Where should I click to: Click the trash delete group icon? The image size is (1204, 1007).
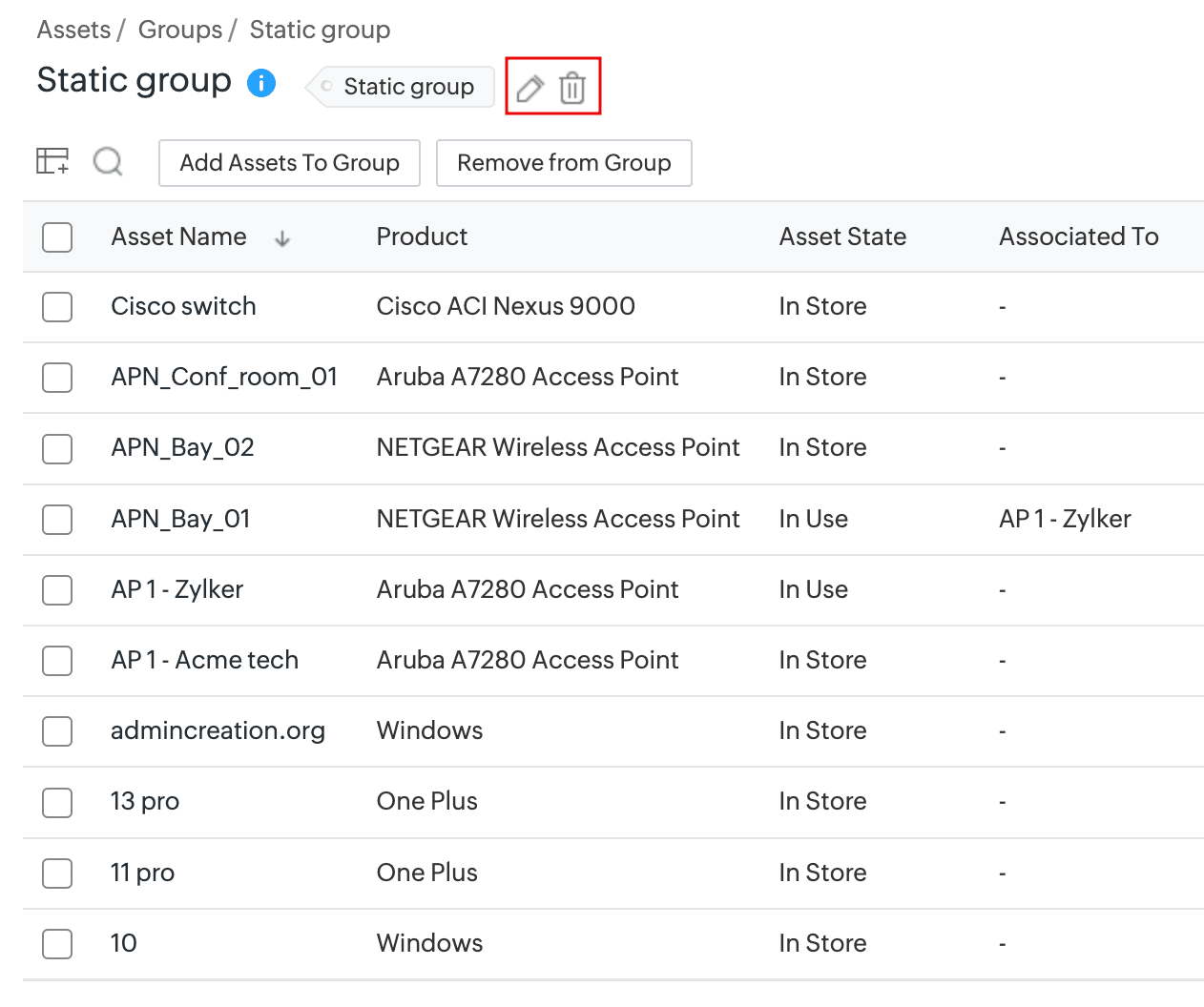pos(572,88)
